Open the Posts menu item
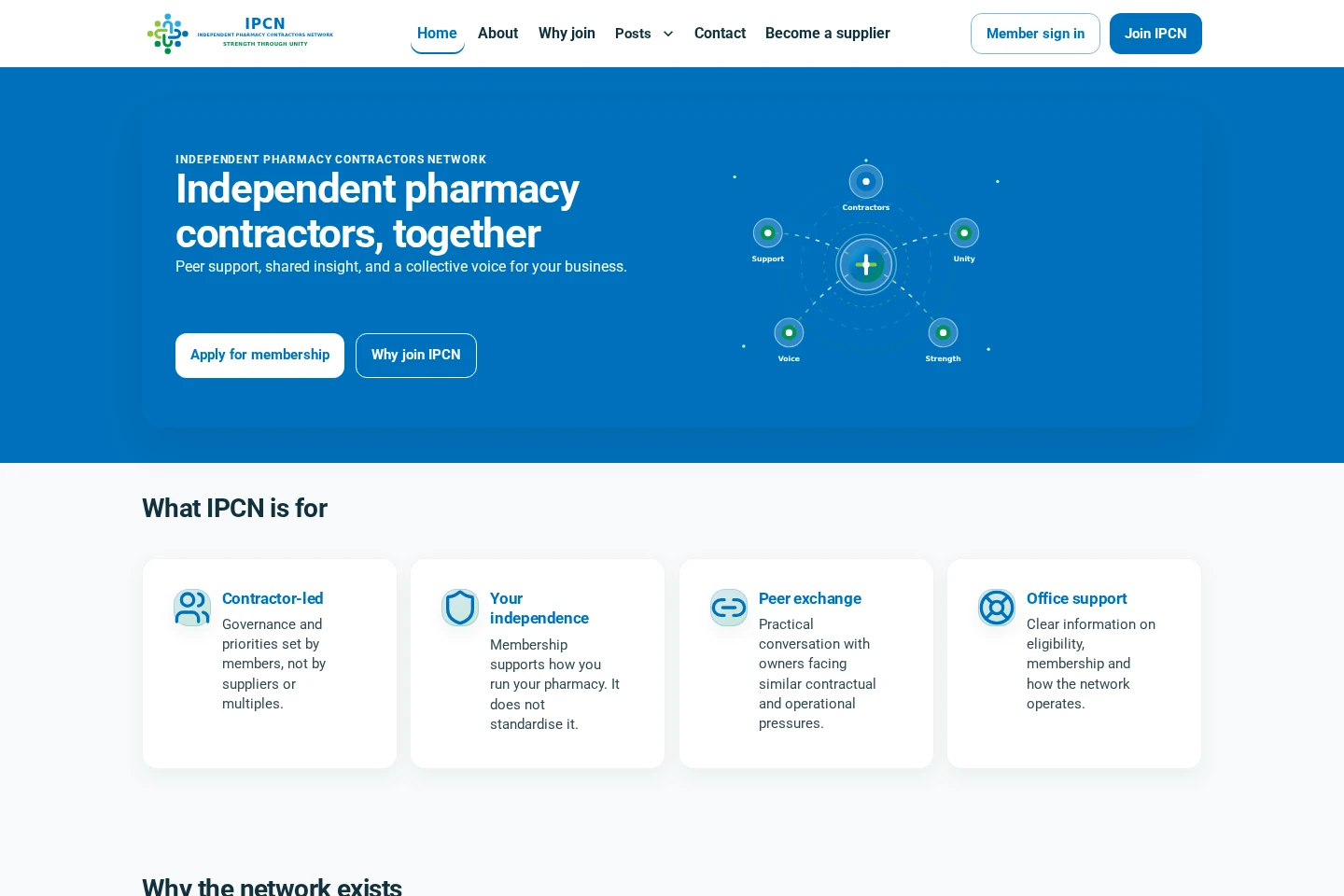Viewport: 1344px width, 896px height. (x=633, y=34)
